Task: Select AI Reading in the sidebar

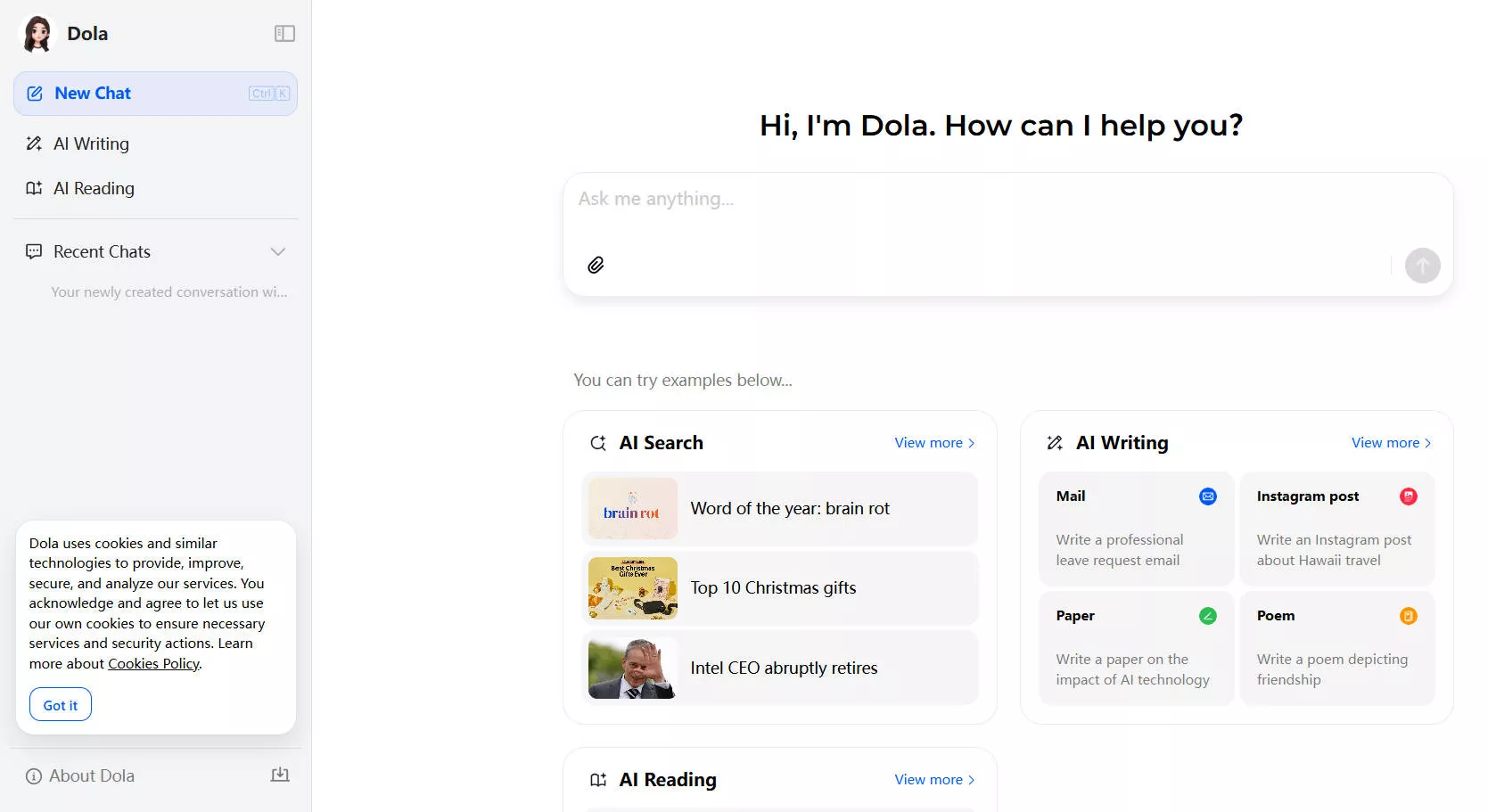Action: [x=94, y=188]
